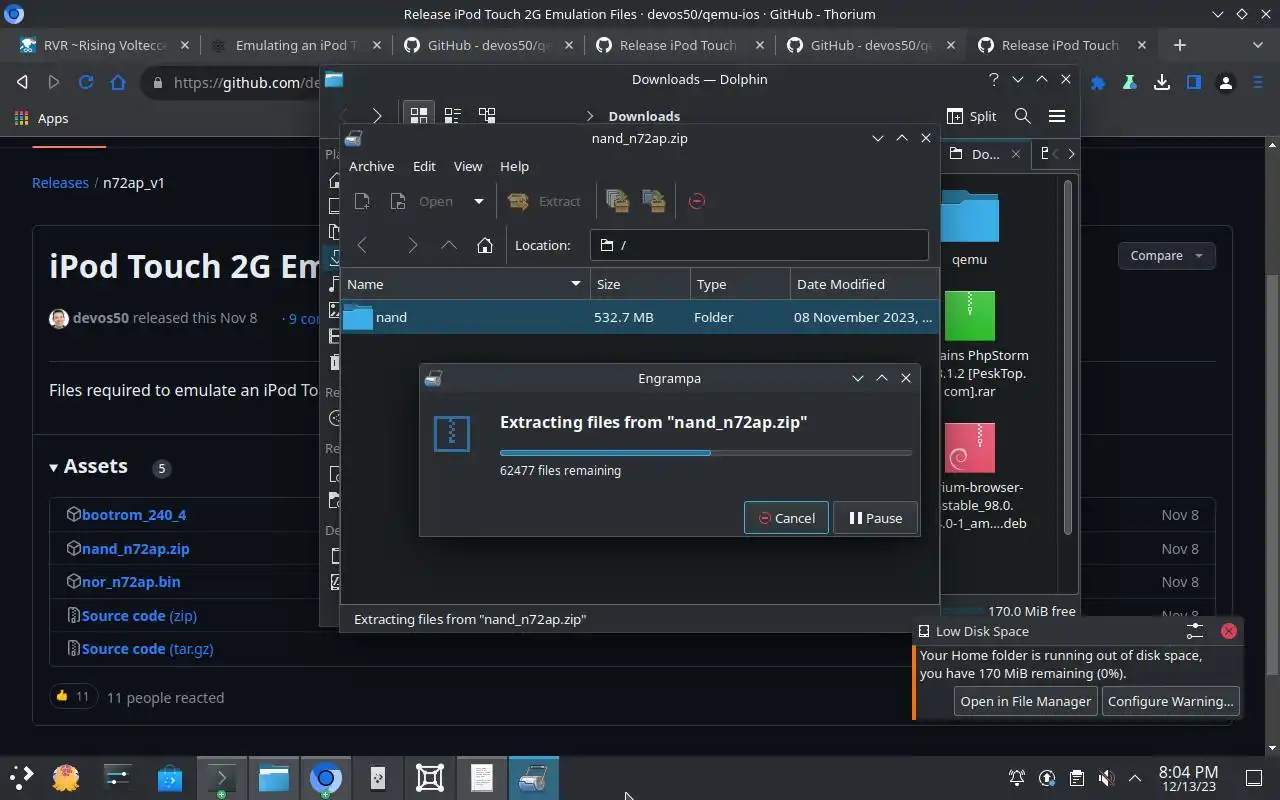Screen dimensions: 1280x800
Task: Sort by the Date Modified column header
Action: (864, 284)
